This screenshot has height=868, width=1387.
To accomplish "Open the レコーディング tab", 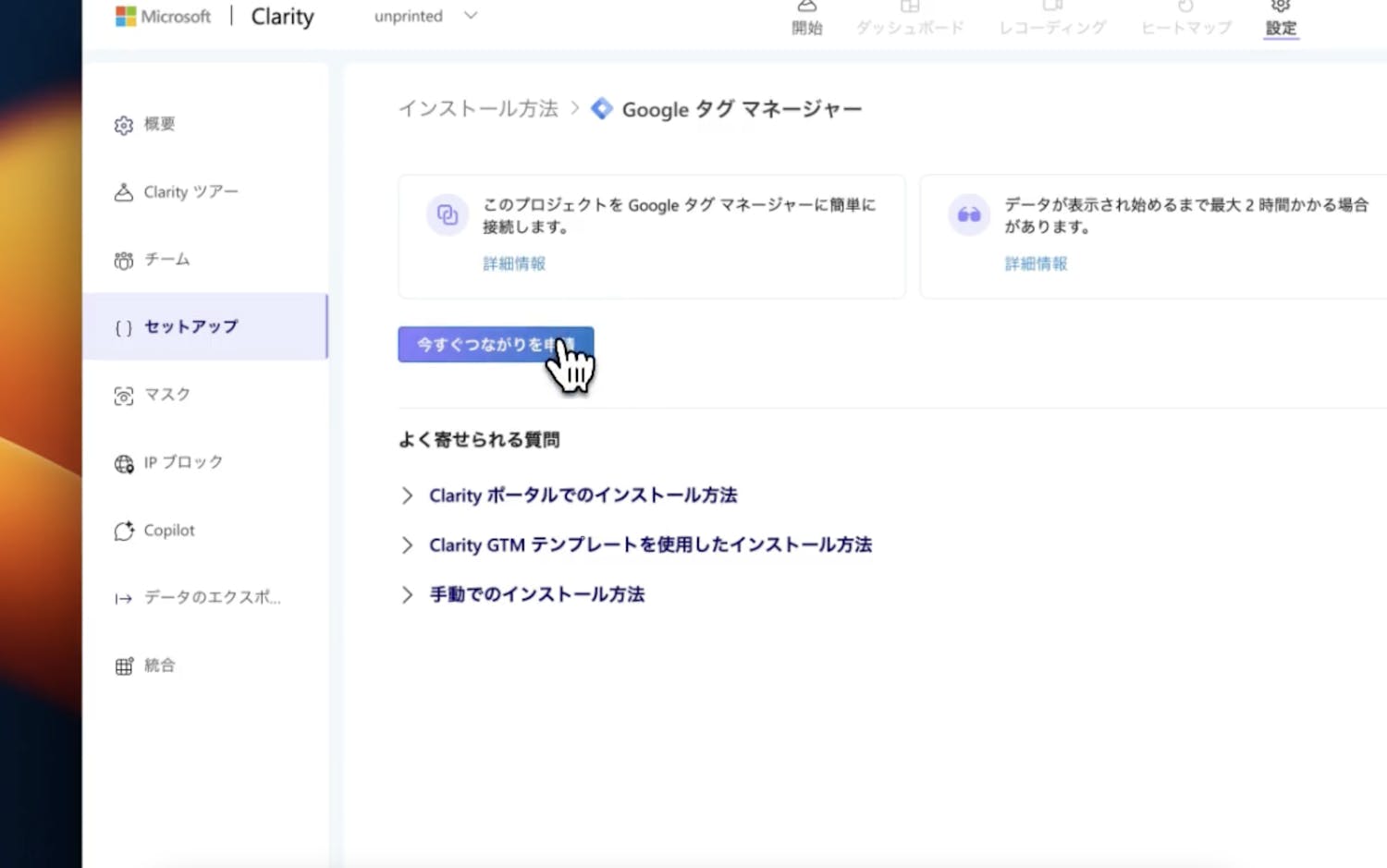I will 1052,20.
